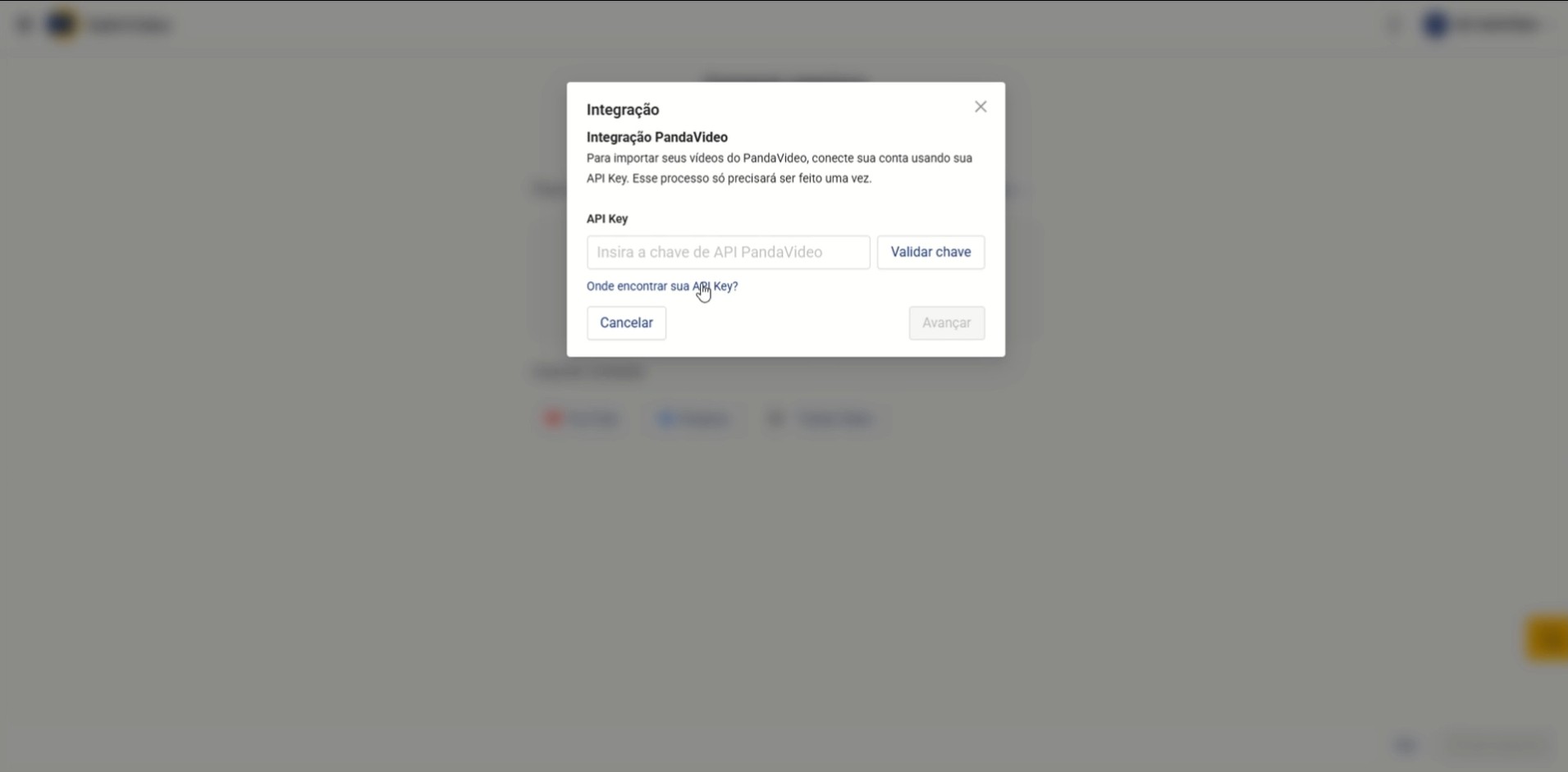Image resolution: width=1568 pixels, height=772 pixels.
Task: Focus the PandaVideo API key input field
Action: pos(728,252)
